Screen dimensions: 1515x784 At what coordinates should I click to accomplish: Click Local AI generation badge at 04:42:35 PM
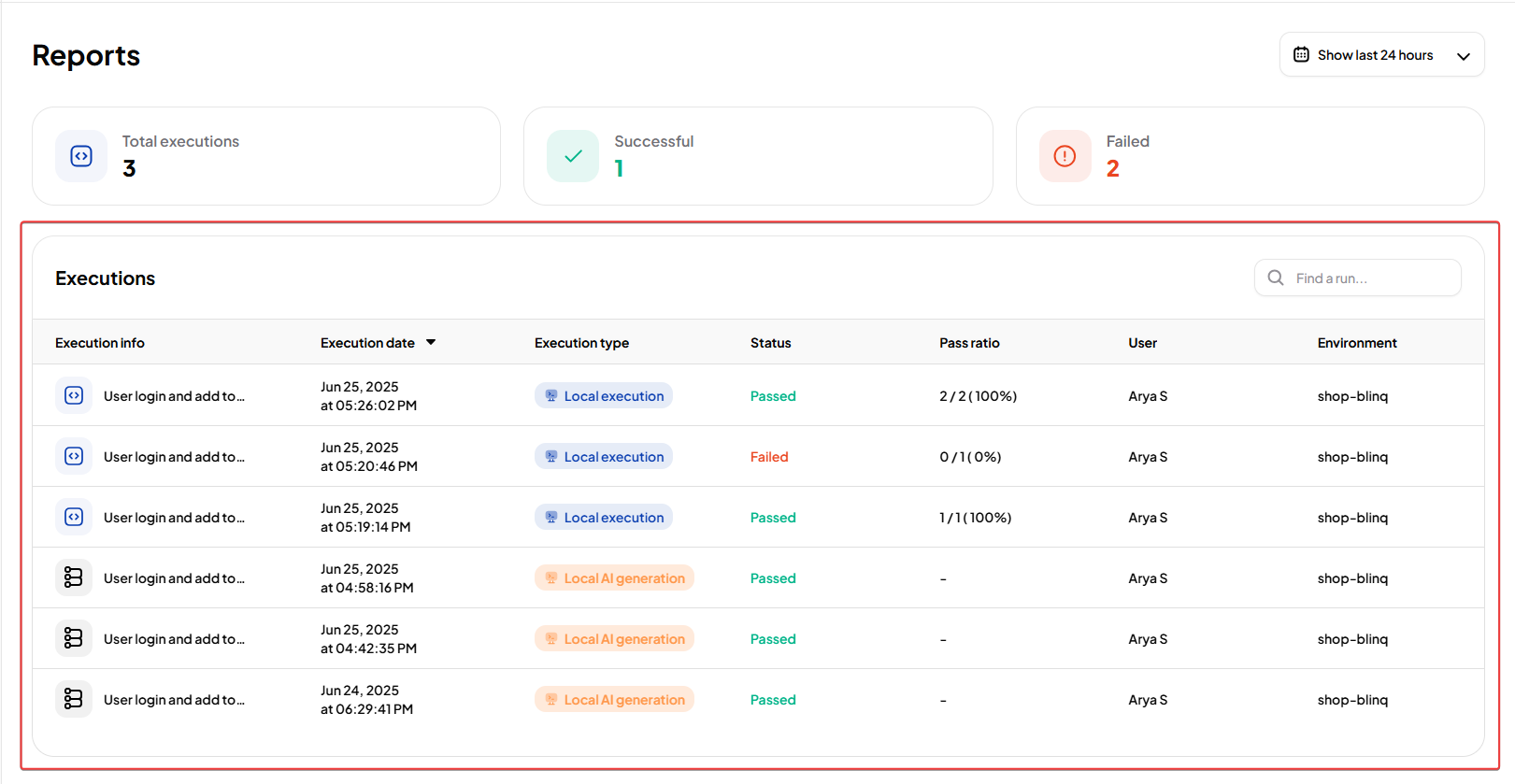coord(614,639)
